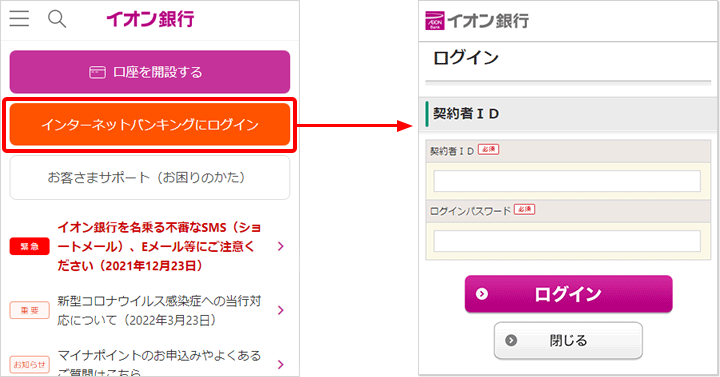Click the お知らせ badge
The image size is (720, 377).
[29, 365]
